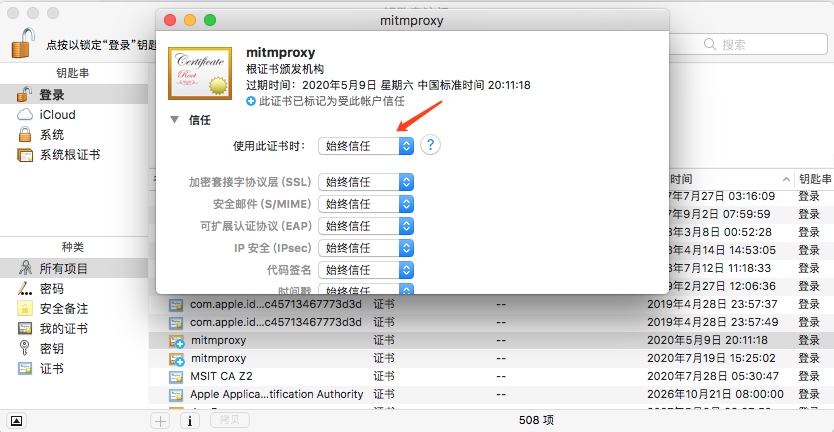Open the EAP trust dropdown
Screen dimensions: 834x432
point(366,226)
